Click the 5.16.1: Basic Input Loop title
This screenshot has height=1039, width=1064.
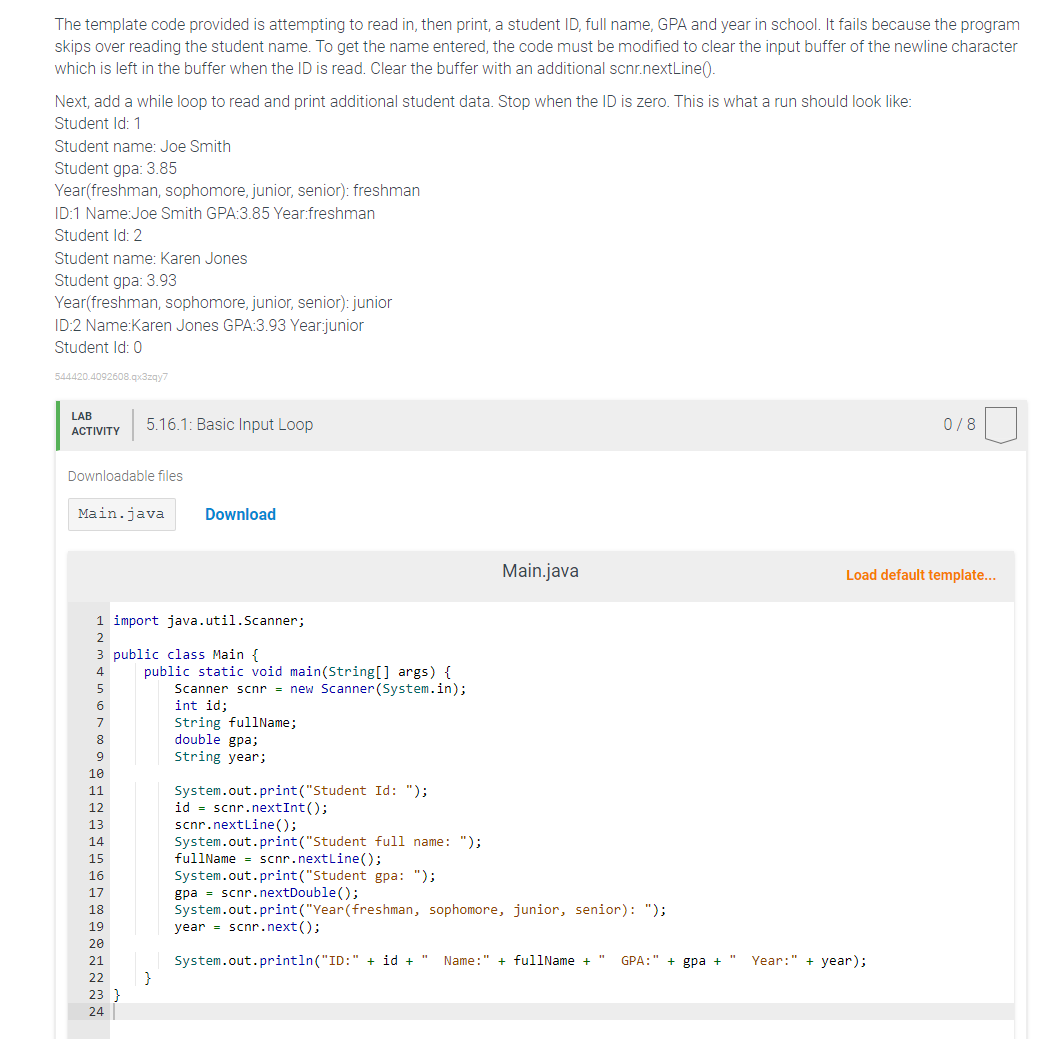coord(229,424)
